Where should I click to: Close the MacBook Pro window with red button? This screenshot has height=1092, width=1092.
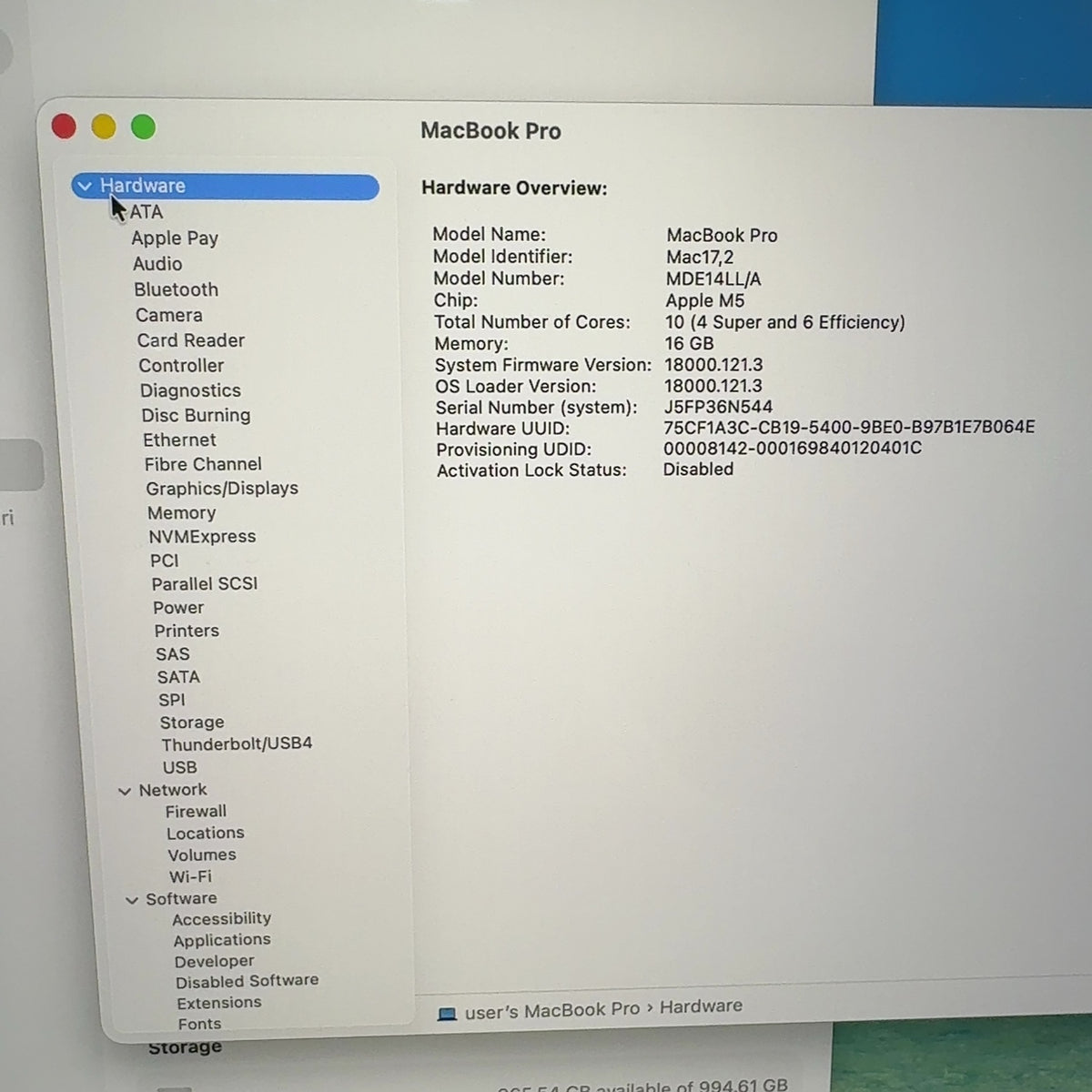pos(64,126)
